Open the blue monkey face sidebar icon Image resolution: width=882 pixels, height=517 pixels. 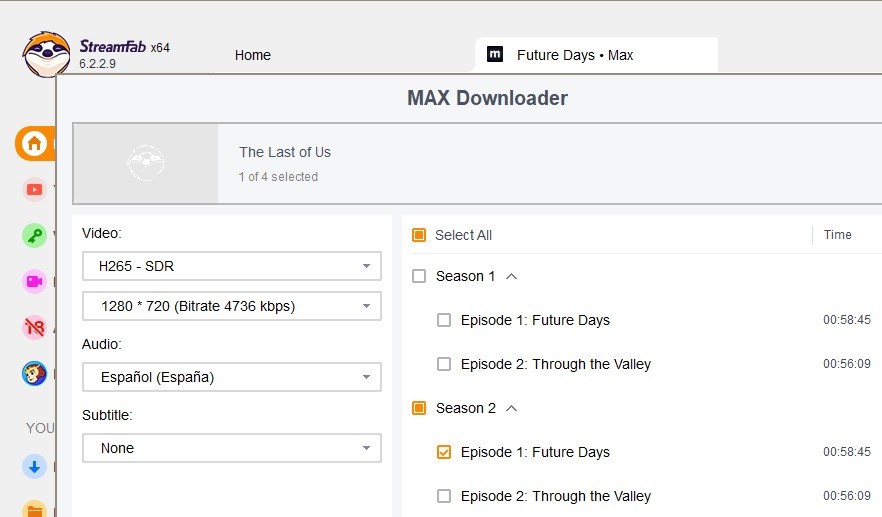pos(34,373)
